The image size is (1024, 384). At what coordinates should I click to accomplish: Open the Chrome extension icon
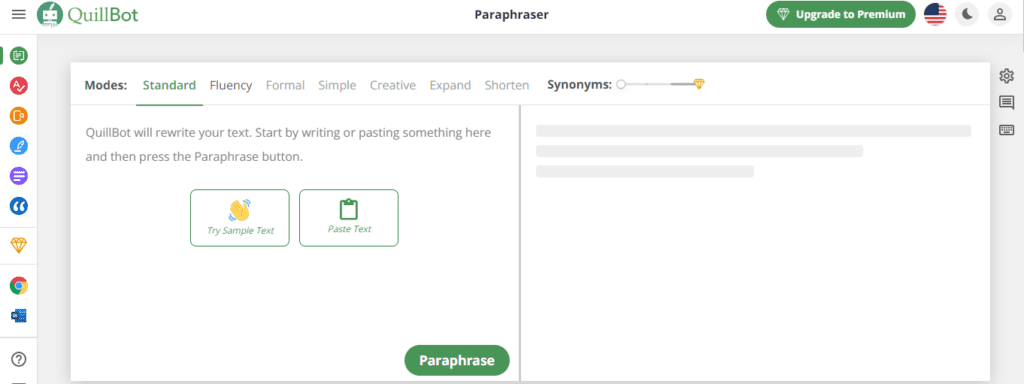tap(19, 286)
